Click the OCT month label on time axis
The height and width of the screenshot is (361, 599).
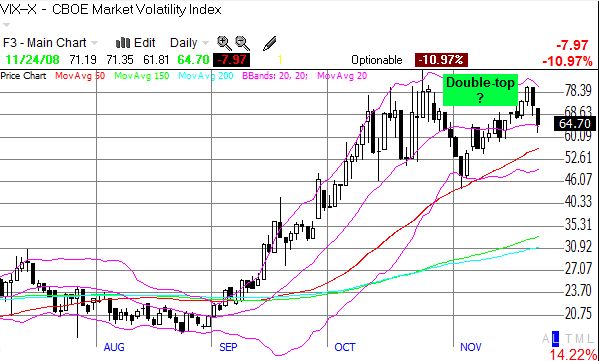click(x=345, y=347)
